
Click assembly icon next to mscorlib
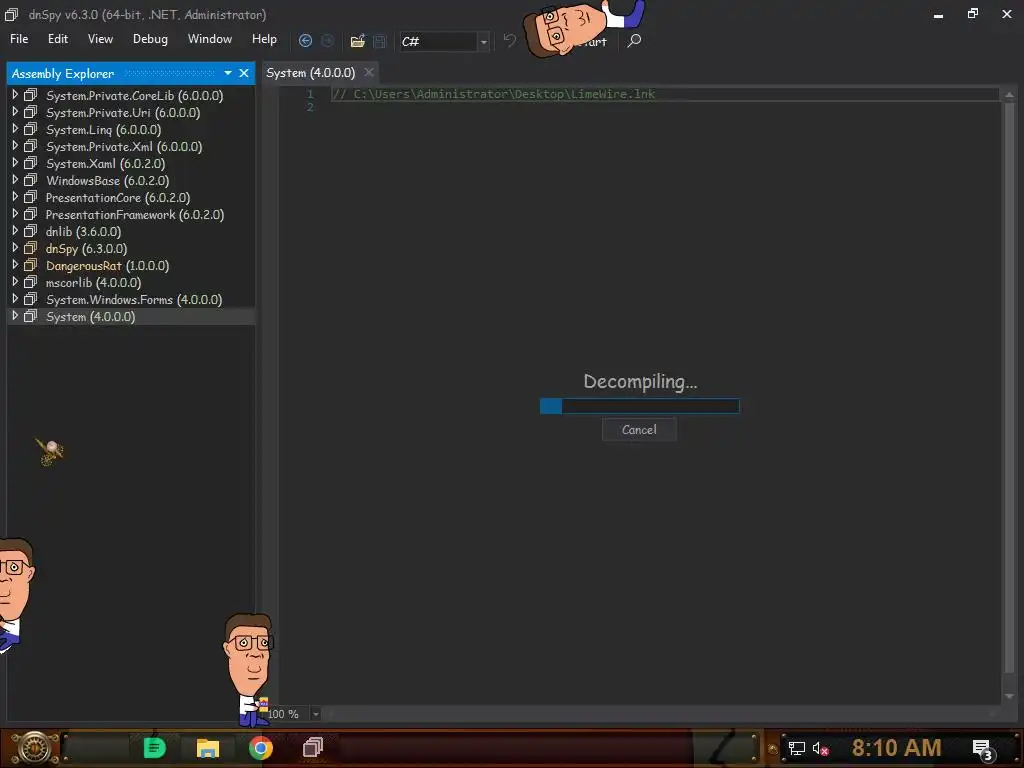[x=30, y=282]
